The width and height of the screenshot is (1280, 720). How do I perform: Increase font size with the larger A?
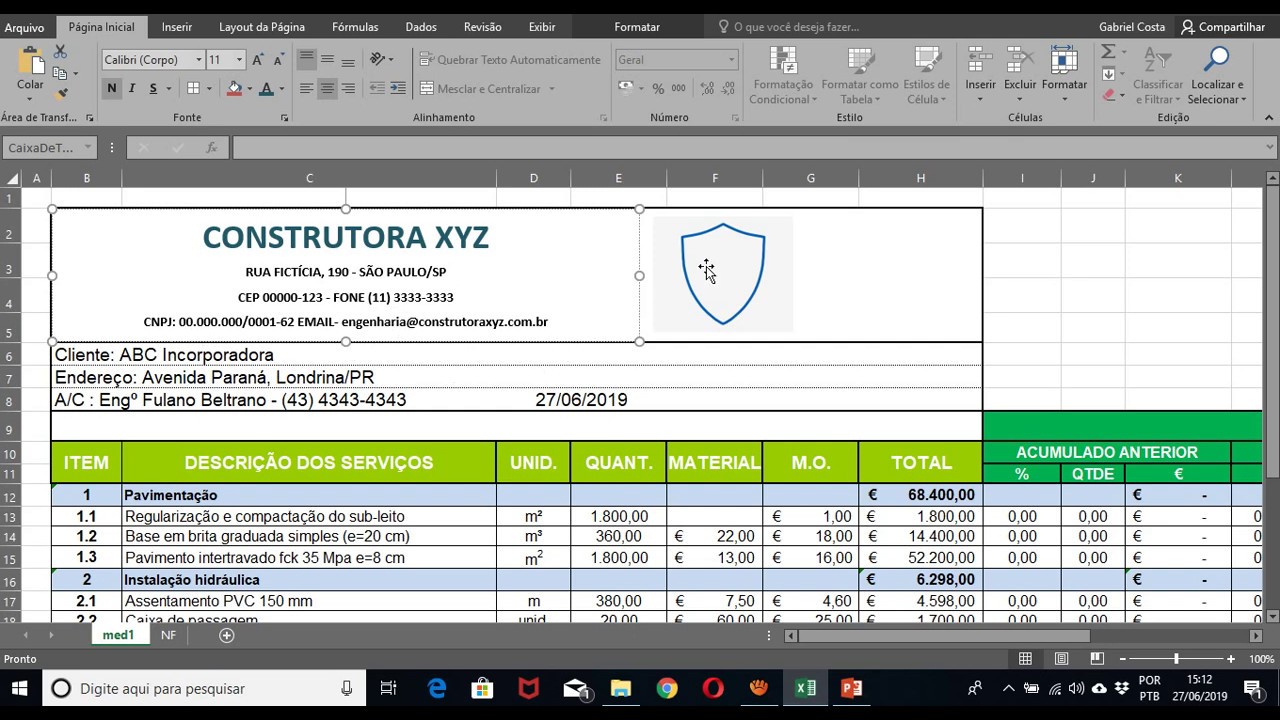(x=258, y=60)
